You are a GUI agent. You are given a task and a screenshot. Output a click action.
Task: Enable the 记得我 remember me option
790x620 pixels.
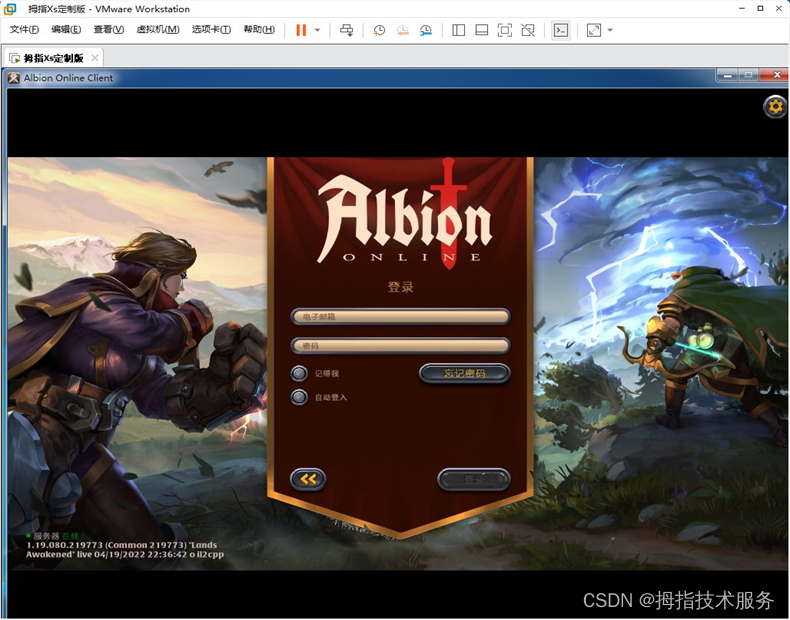click(299, 373)
